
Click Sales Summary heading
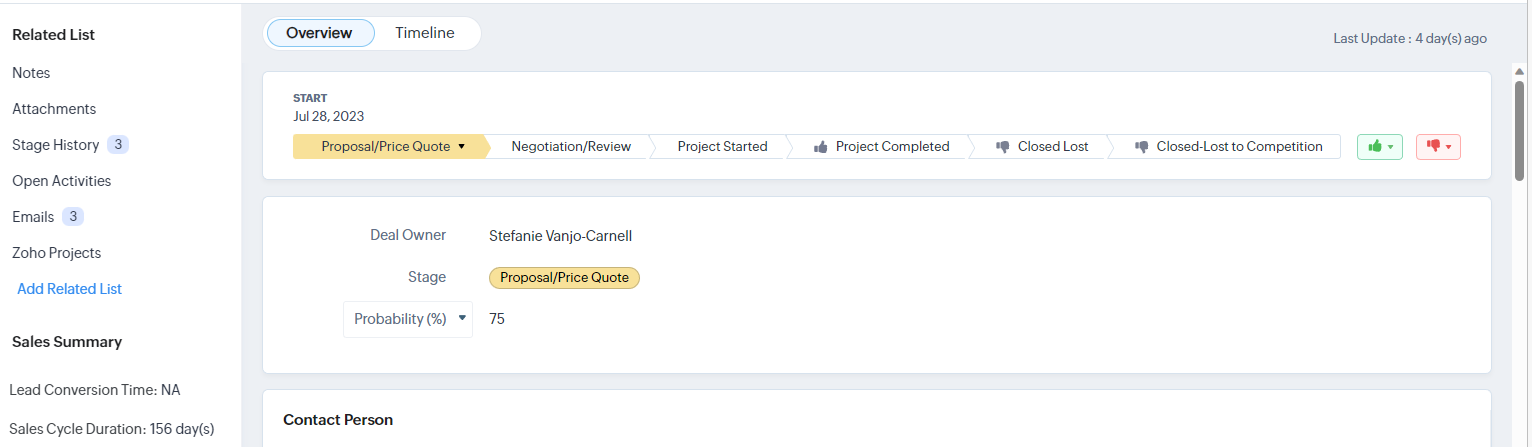67,342
